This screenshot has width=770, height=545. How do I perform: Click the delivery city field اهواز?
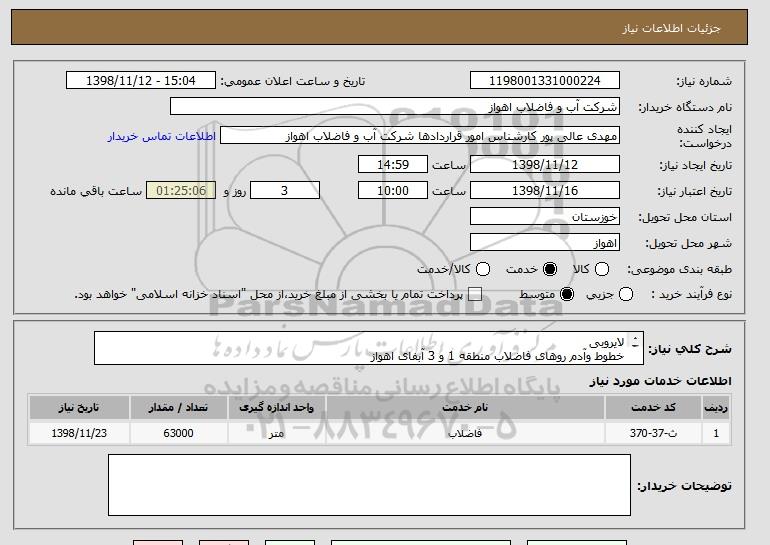[545, 243]
